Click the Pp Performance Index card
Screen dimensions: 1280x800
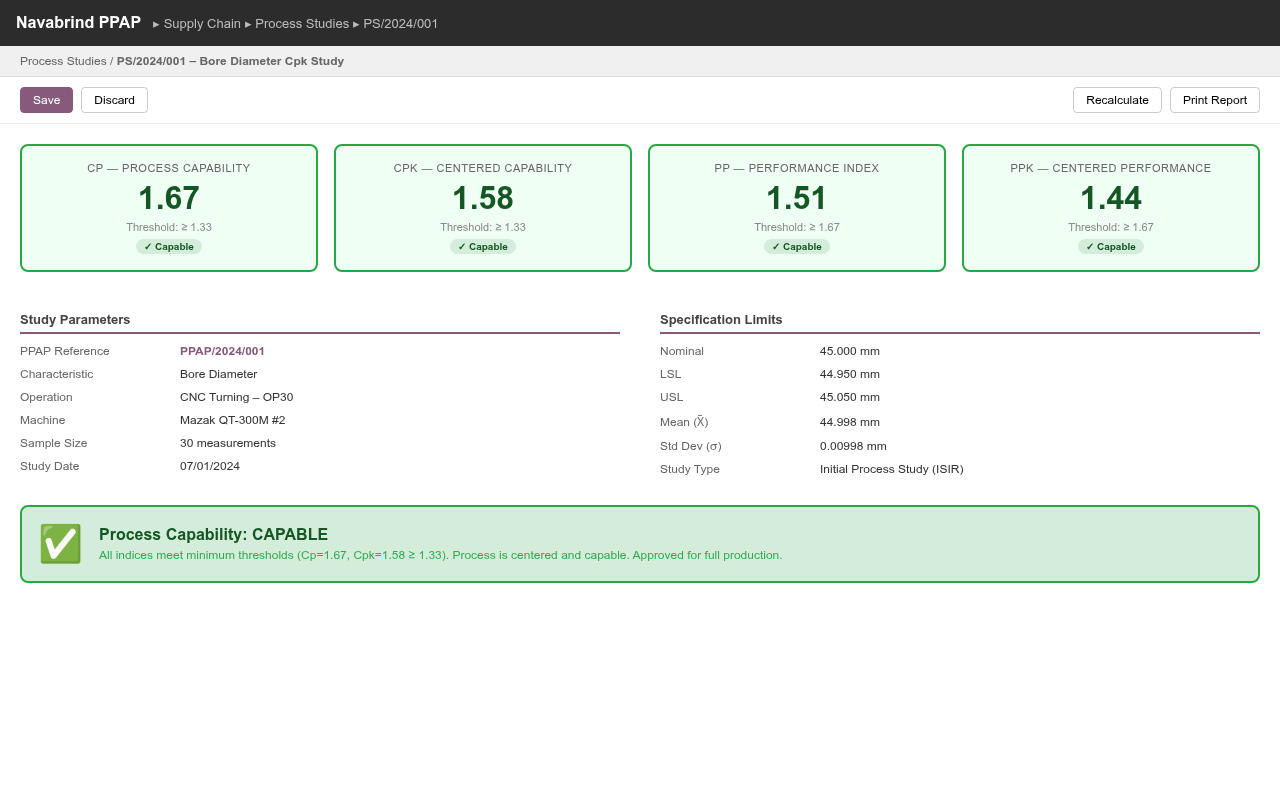797,208
